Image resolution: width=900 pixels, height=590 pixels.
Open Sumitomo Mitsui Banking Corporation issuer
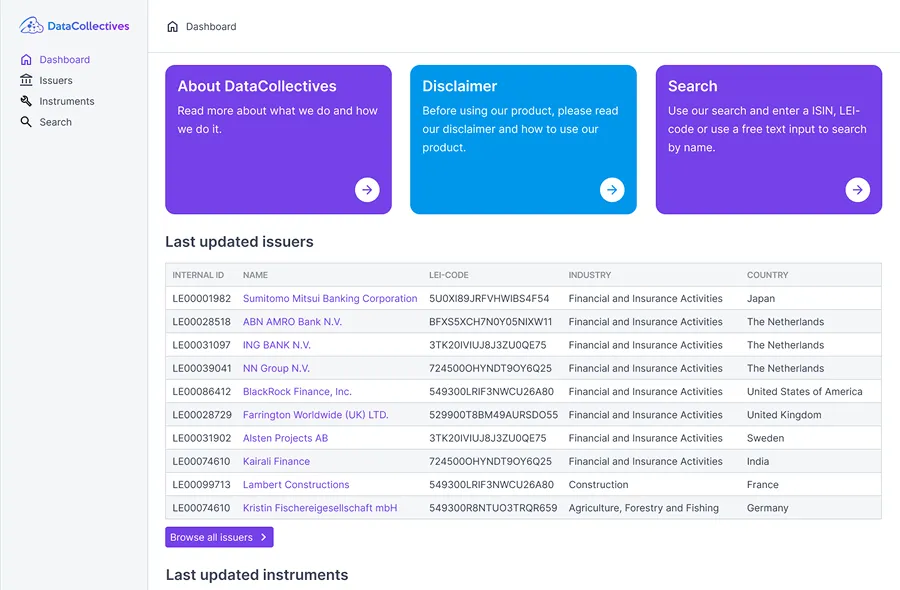[x=330, y=298]
